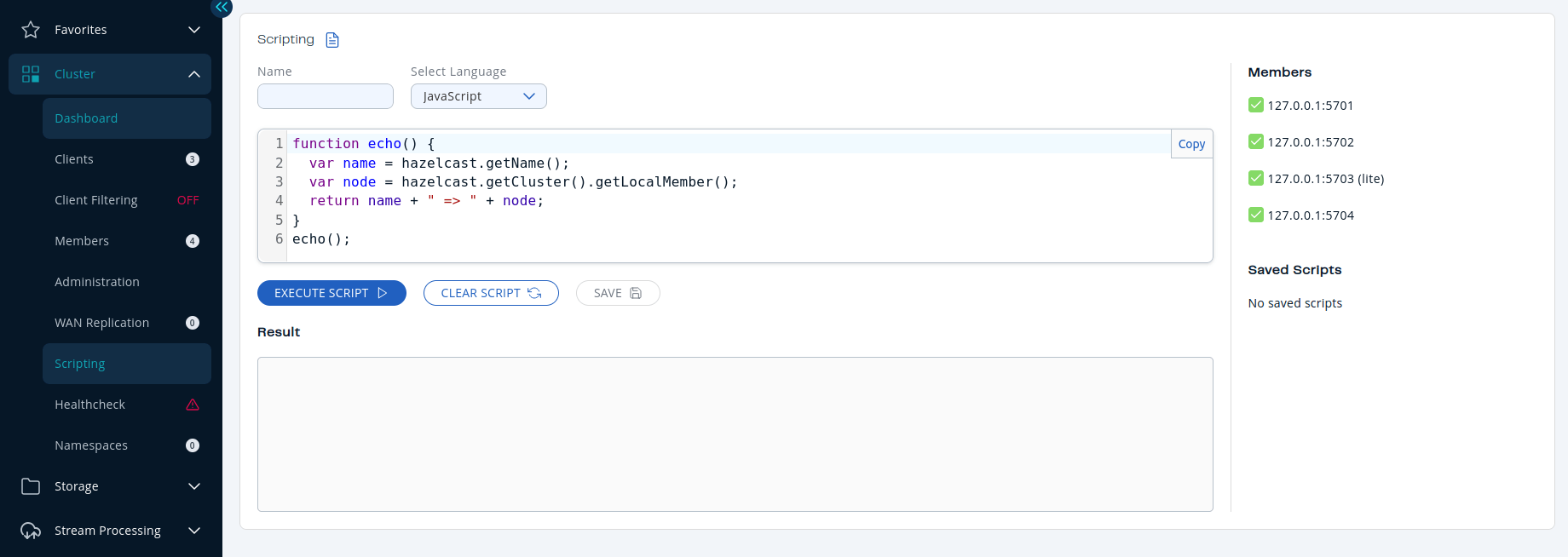Go to WAN Replication page
The width and height of the screenshot is (1568, 557).
pos(101,323)
